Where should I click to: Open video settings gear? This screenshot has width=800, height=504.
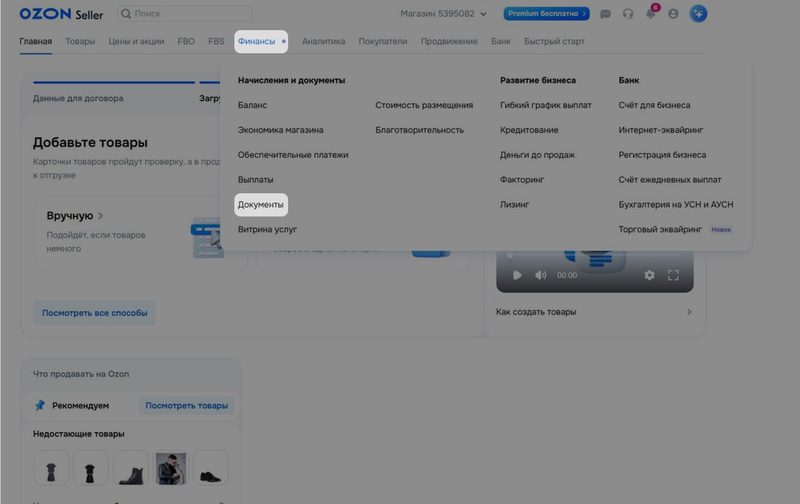(x=649, y=275)
